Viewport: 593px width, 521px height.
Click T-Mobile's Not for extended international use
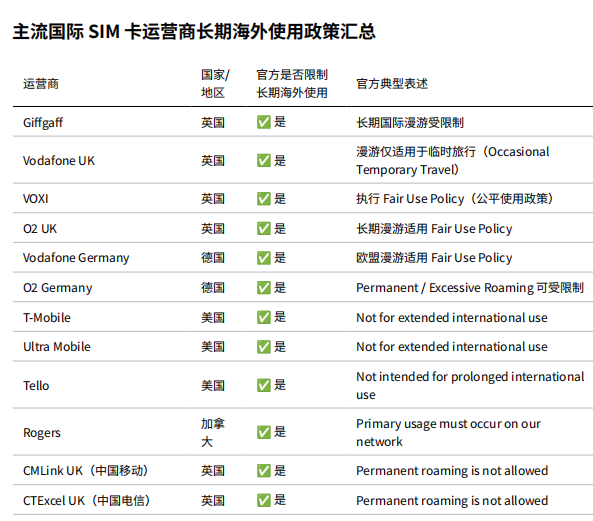[452, 318]
